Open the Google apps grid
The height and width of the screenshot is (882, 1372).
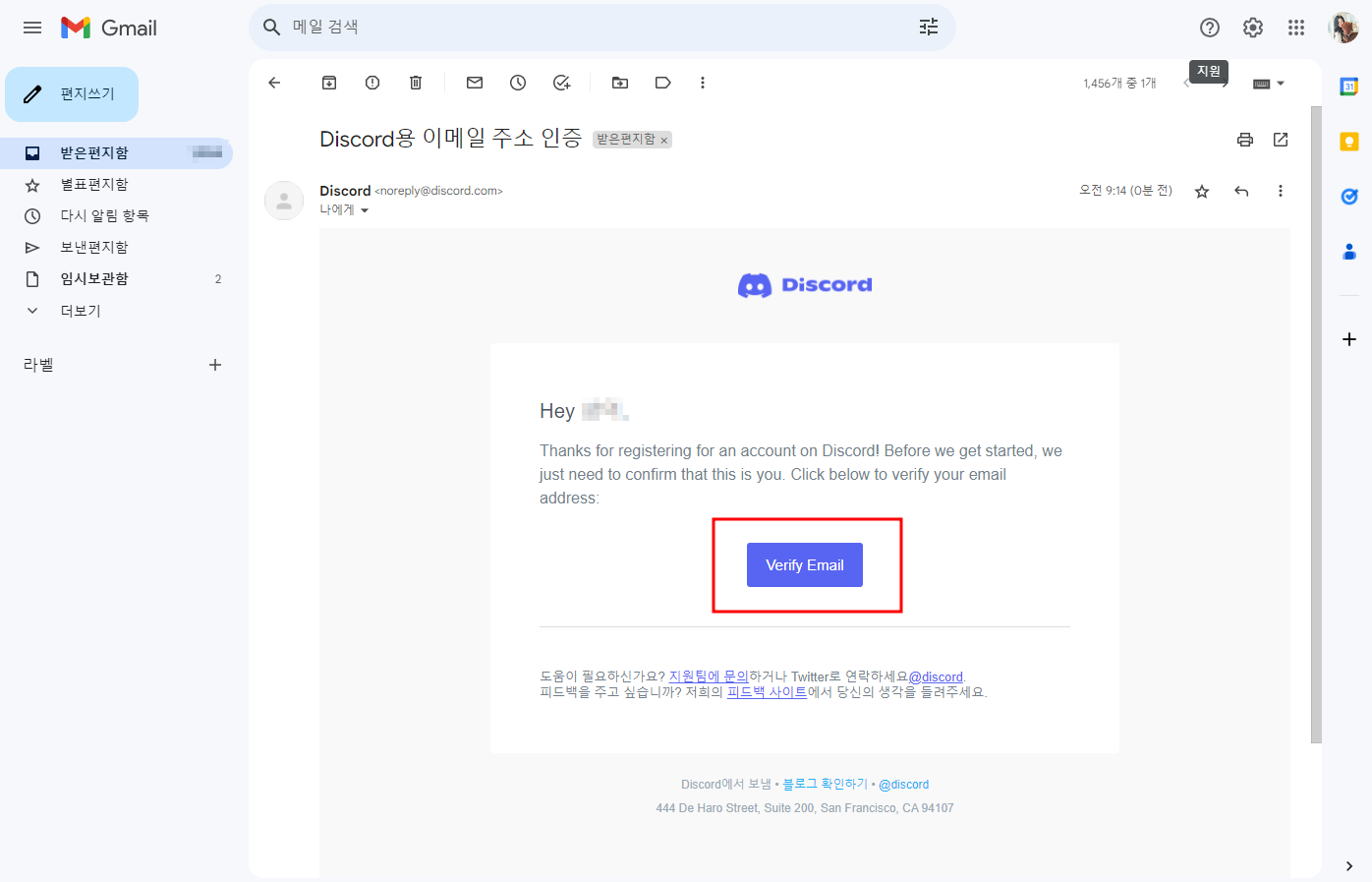pos(1296,28)
